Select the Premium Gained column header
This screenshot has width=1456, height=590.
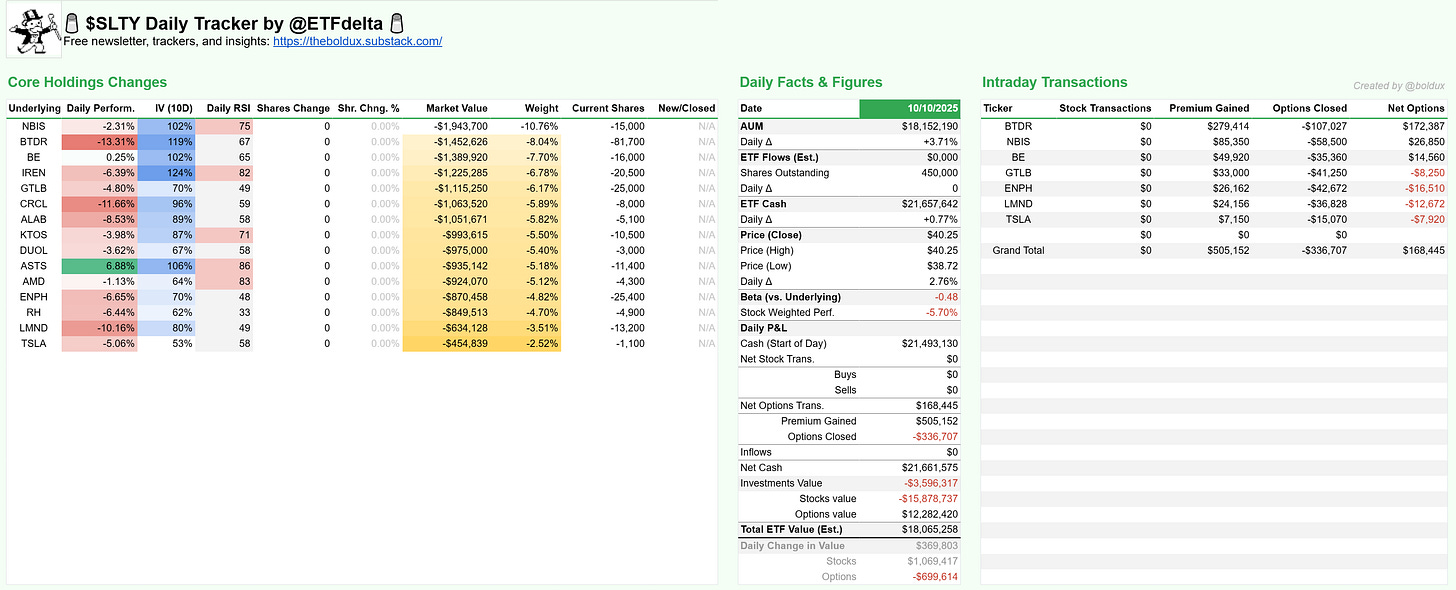coord(1209,108)
